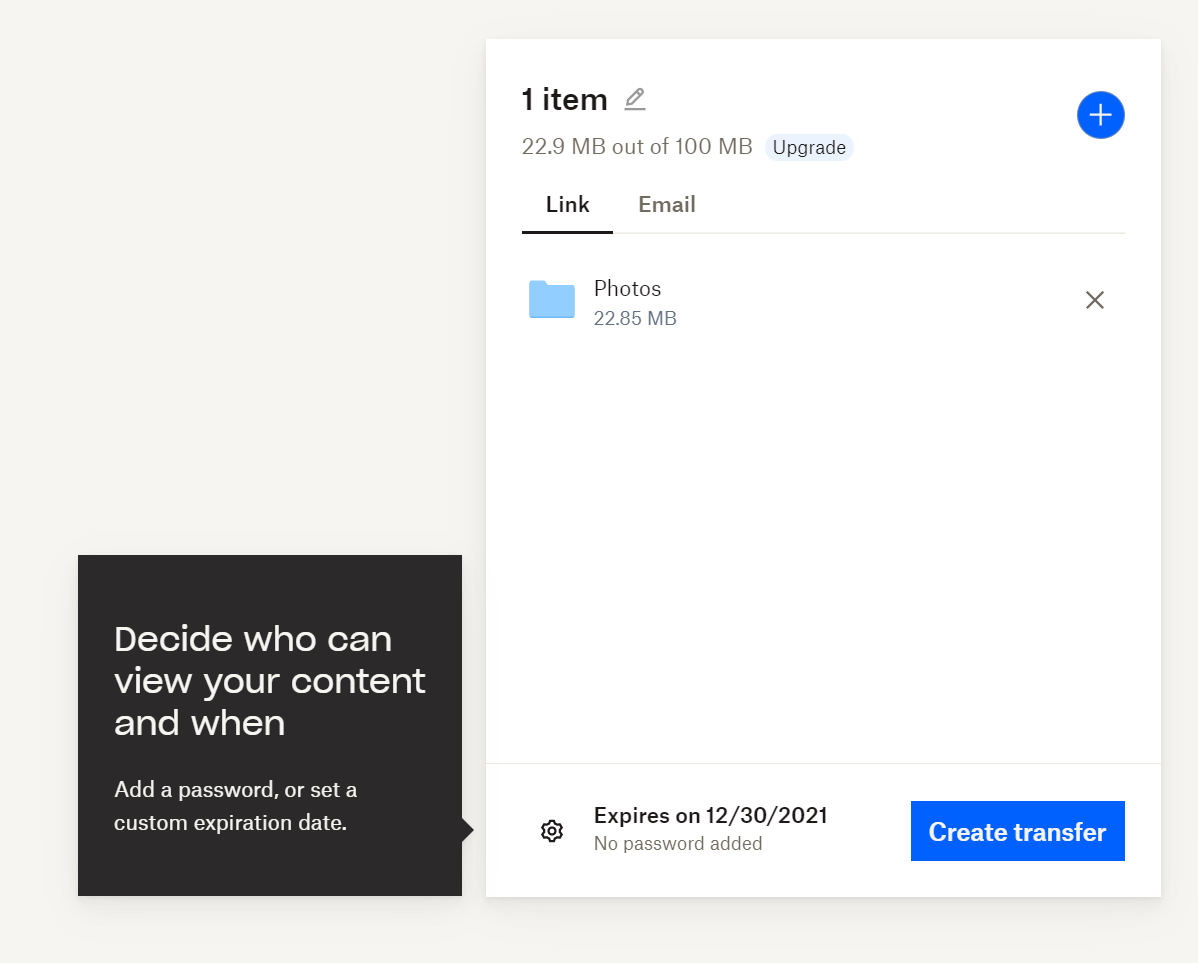Viewport: 1198px width, 963px height.
Task: Remove the Photos folder with the X
Action: point(1094,300)
